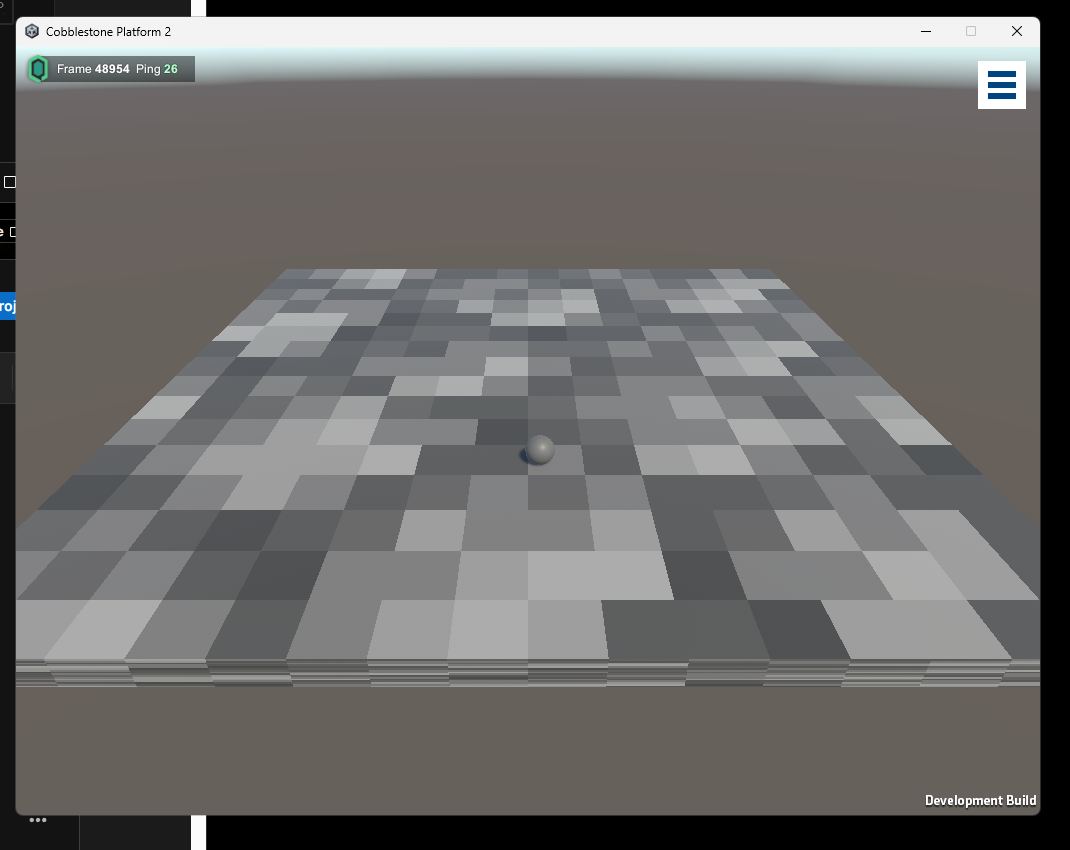This screenshot has width=1070, height=850.
Task: Minimize the Cobblestone Platform 2 window
Action: pyautogui.click(x=926, y=31)
